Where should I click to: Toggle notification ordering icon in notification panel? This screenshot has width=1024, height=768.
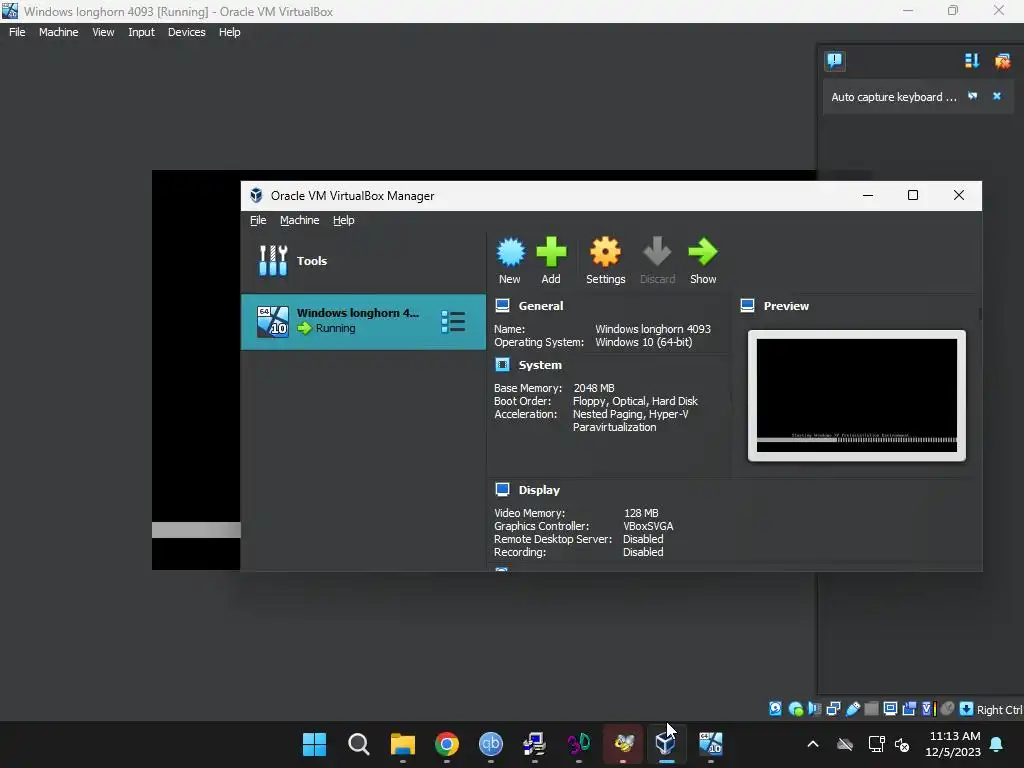point(972,61)
